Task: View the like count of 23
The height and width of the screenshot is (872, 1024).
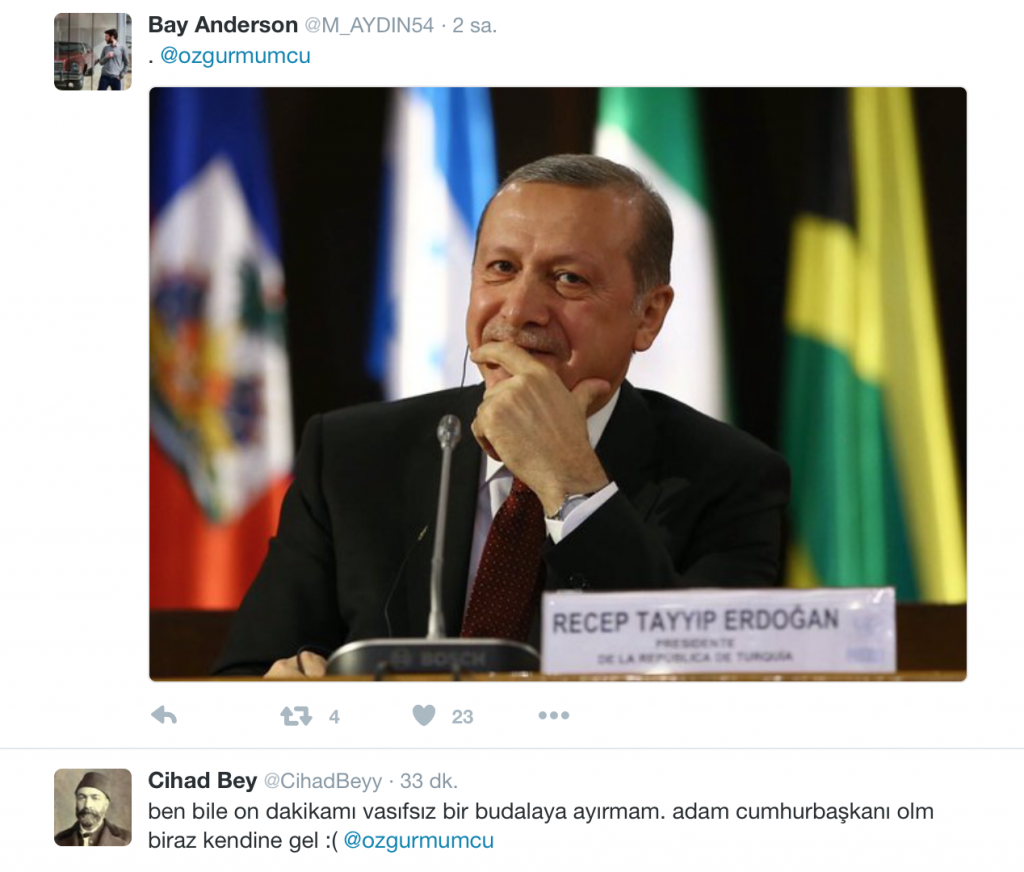Action: [462, 717]
